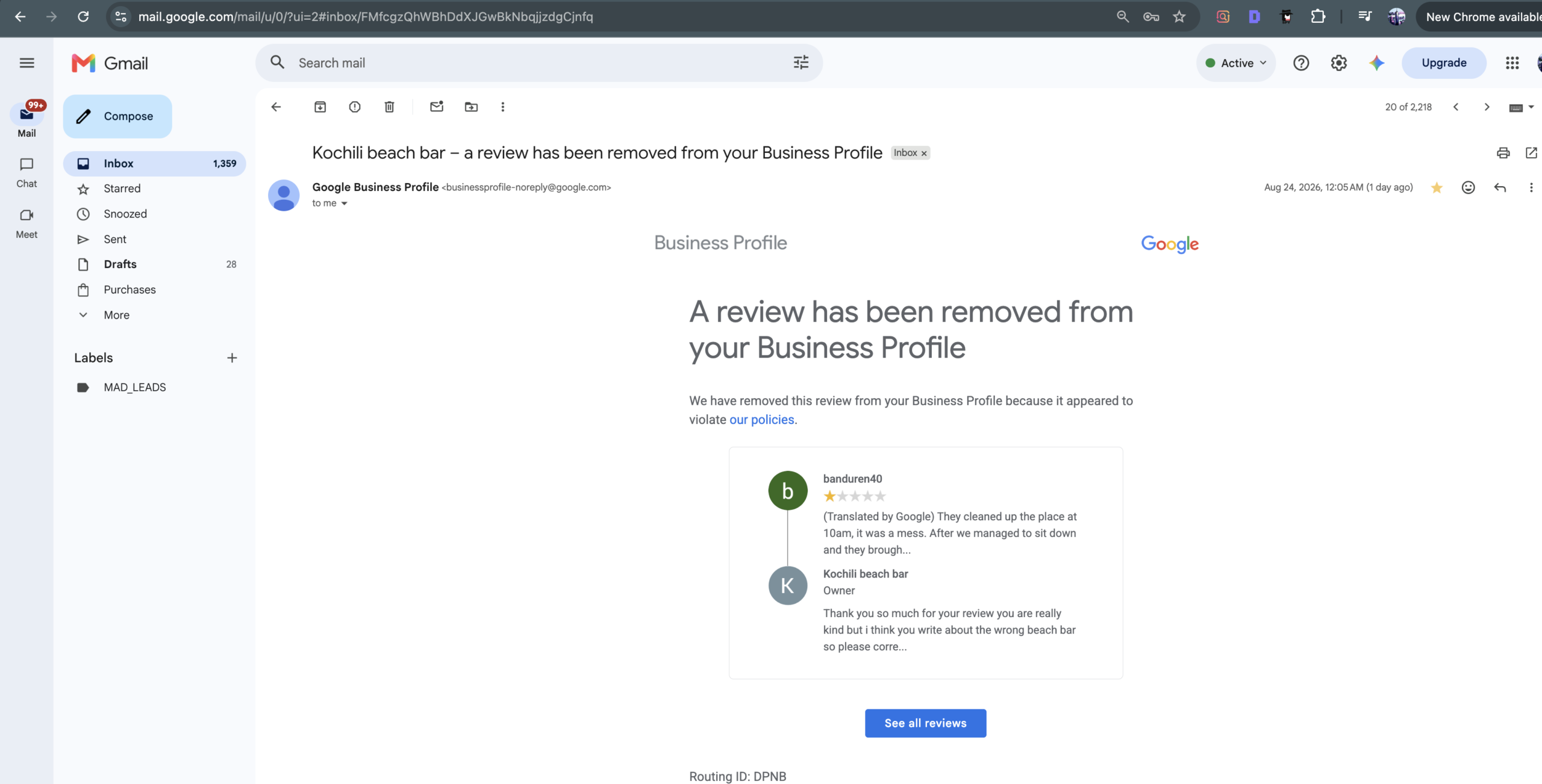Open the Gmail main menu hamburger icon

tap(27, 63)
